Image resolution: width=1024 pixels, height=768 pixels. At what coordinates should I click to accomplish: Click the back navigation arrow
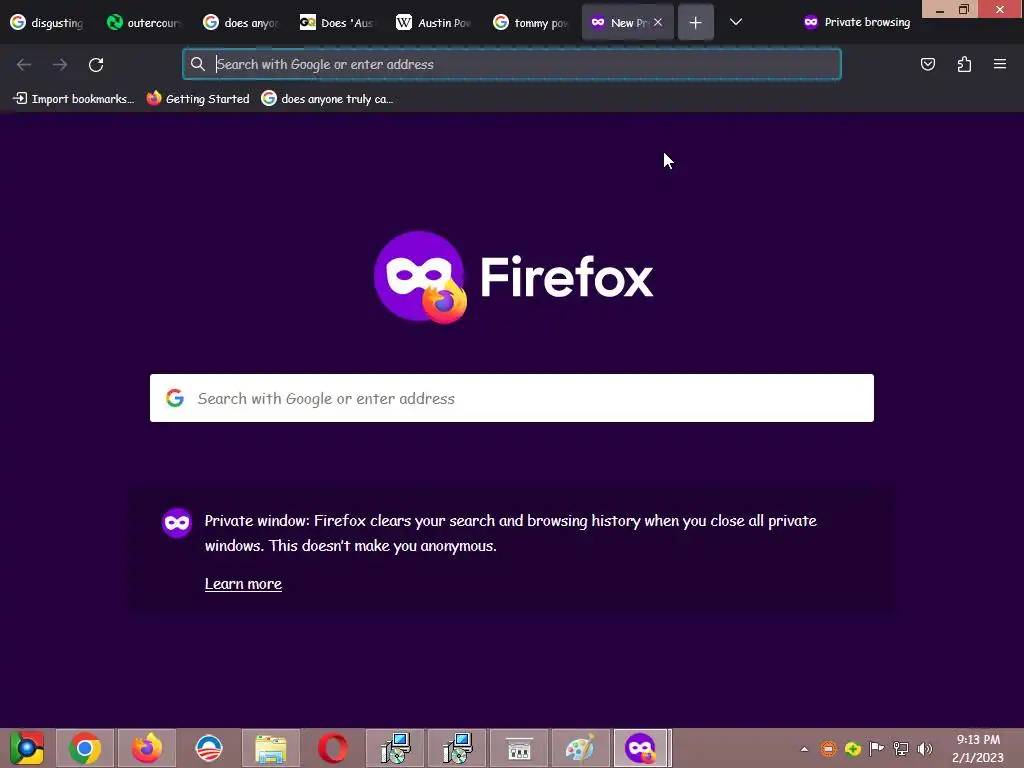(x=24, y=64)
